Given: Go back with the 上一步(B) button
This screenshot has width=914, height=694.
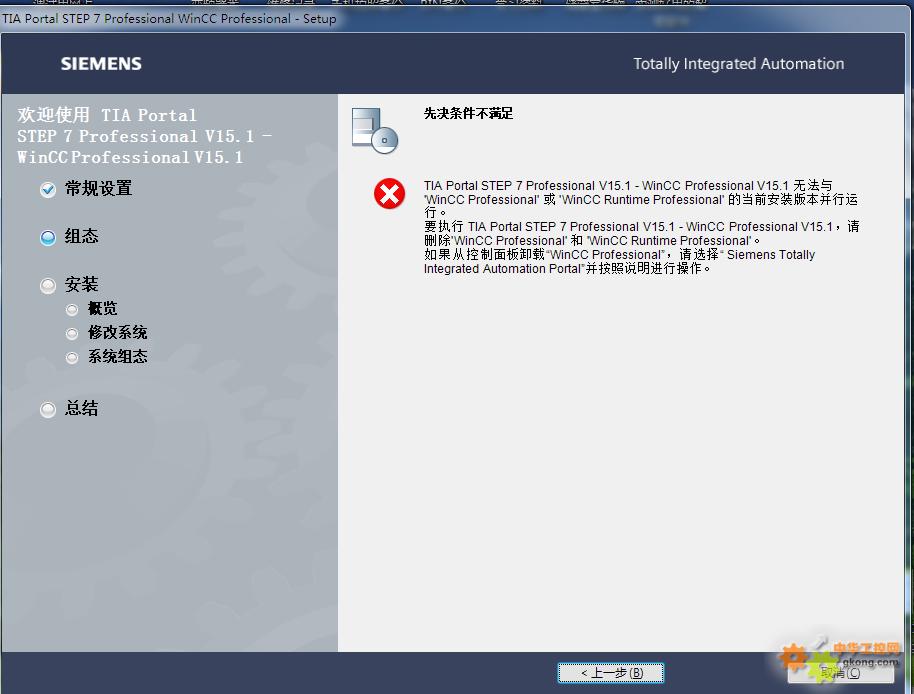Looking at the screenshot, I should [611, 673].
